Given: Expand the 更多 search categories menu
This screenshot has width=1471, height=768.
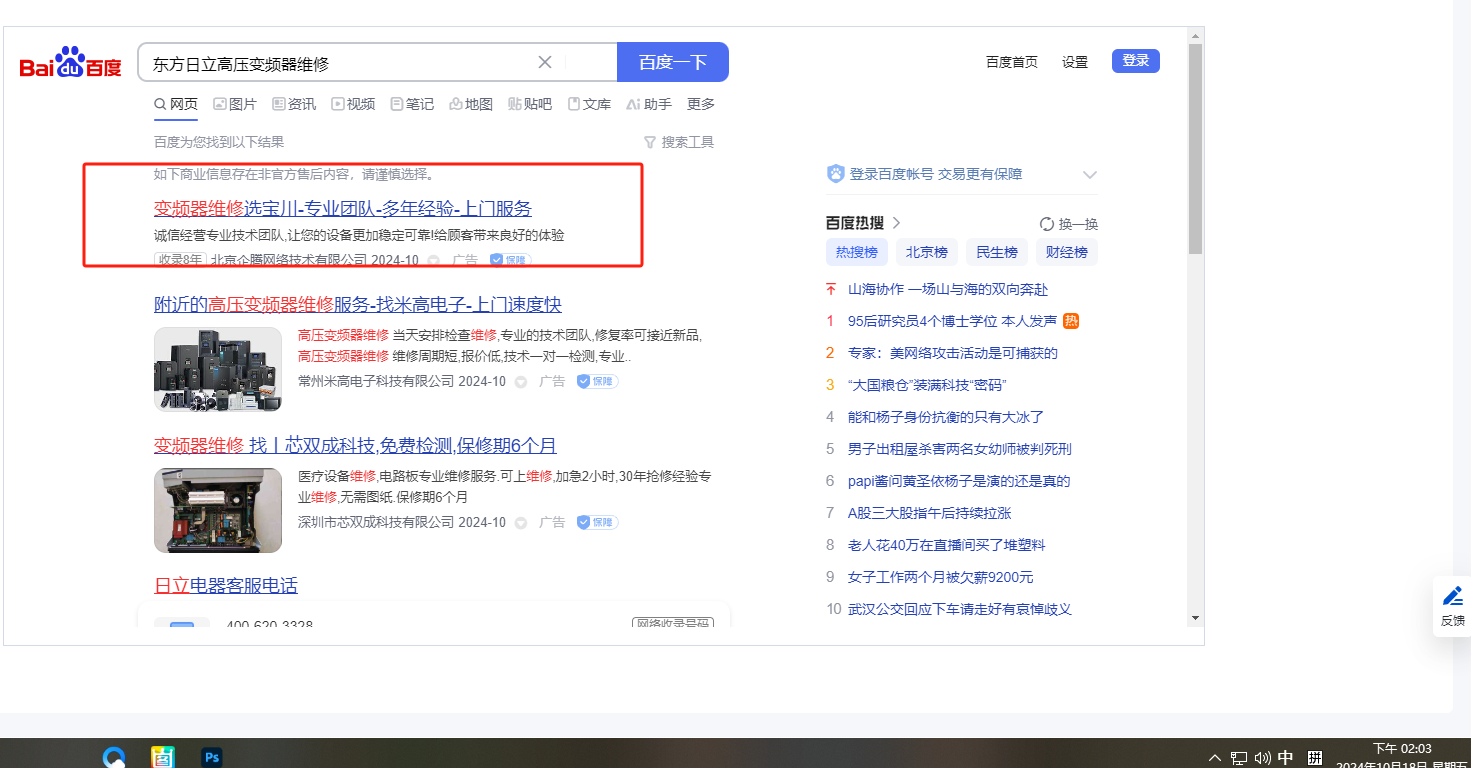Looking at the screenshot, I should 701,104.
